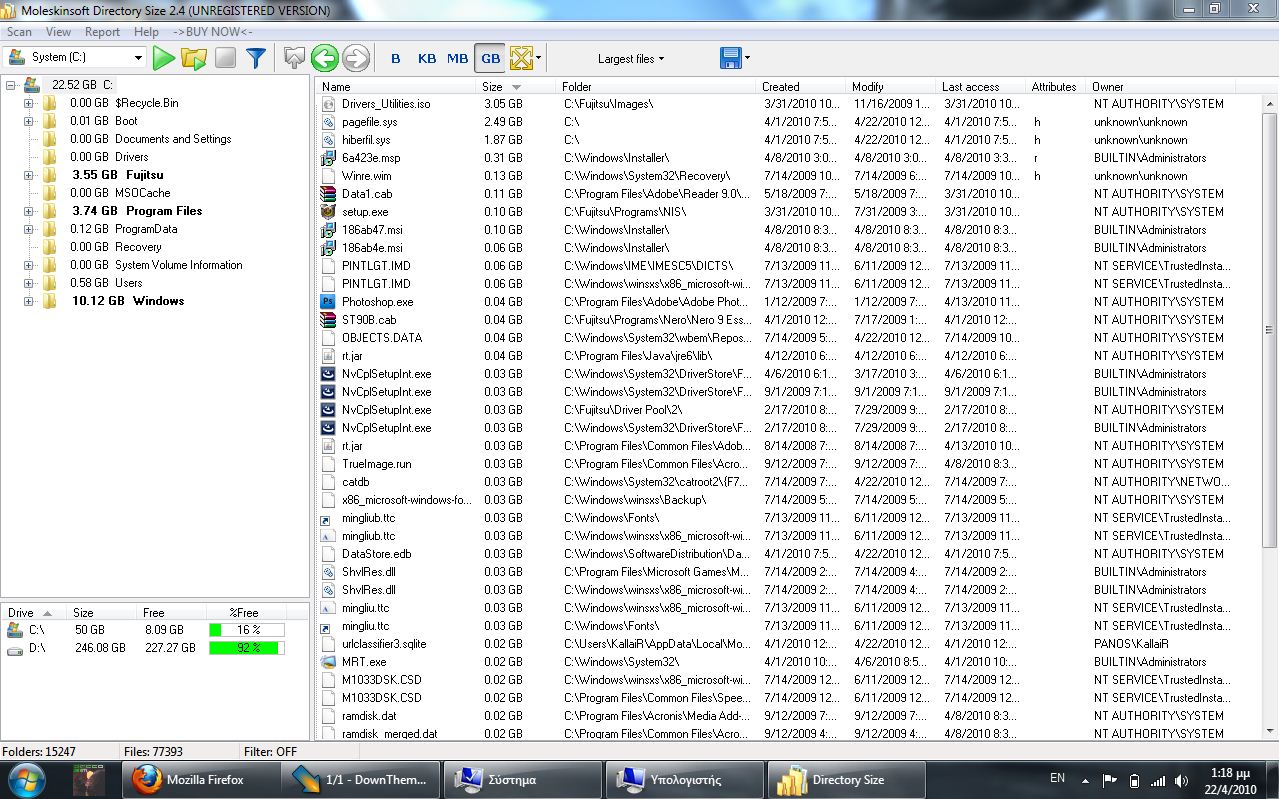Start scan with green play button
Image resolution: width=1279 pixels, height=799 pixels.
164,58
